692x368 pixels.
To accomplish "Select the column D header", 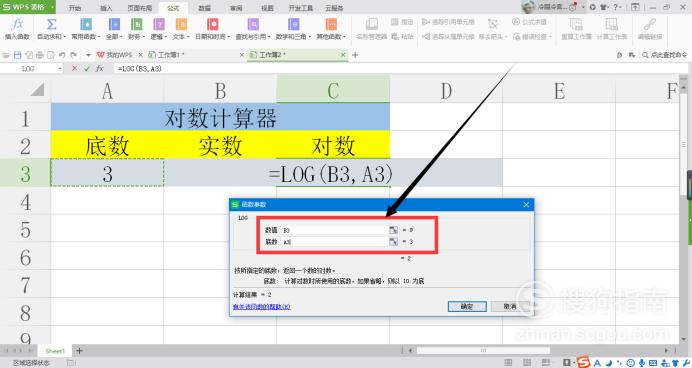I will pos(446,90).
